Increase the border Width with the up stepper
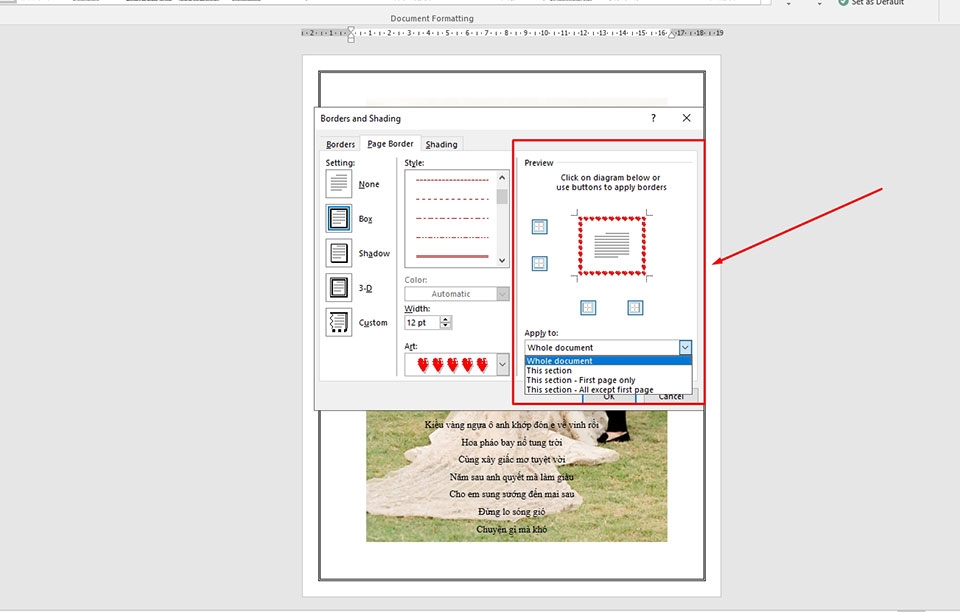This screenshot has height=612, width=960. point(445,318)
